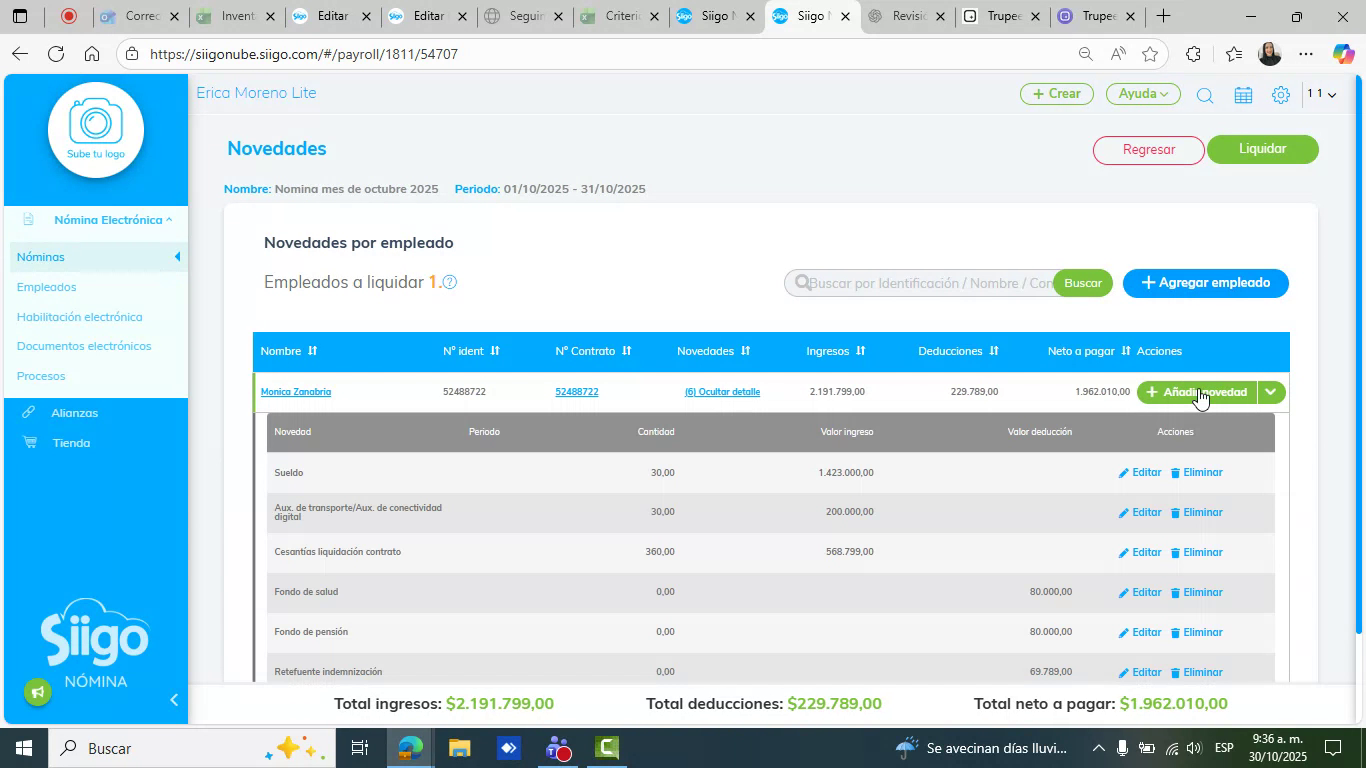The image size is (1366, 768).
Task: Open Documentos electrónicos in sidebar
Action: coord(84,346)
